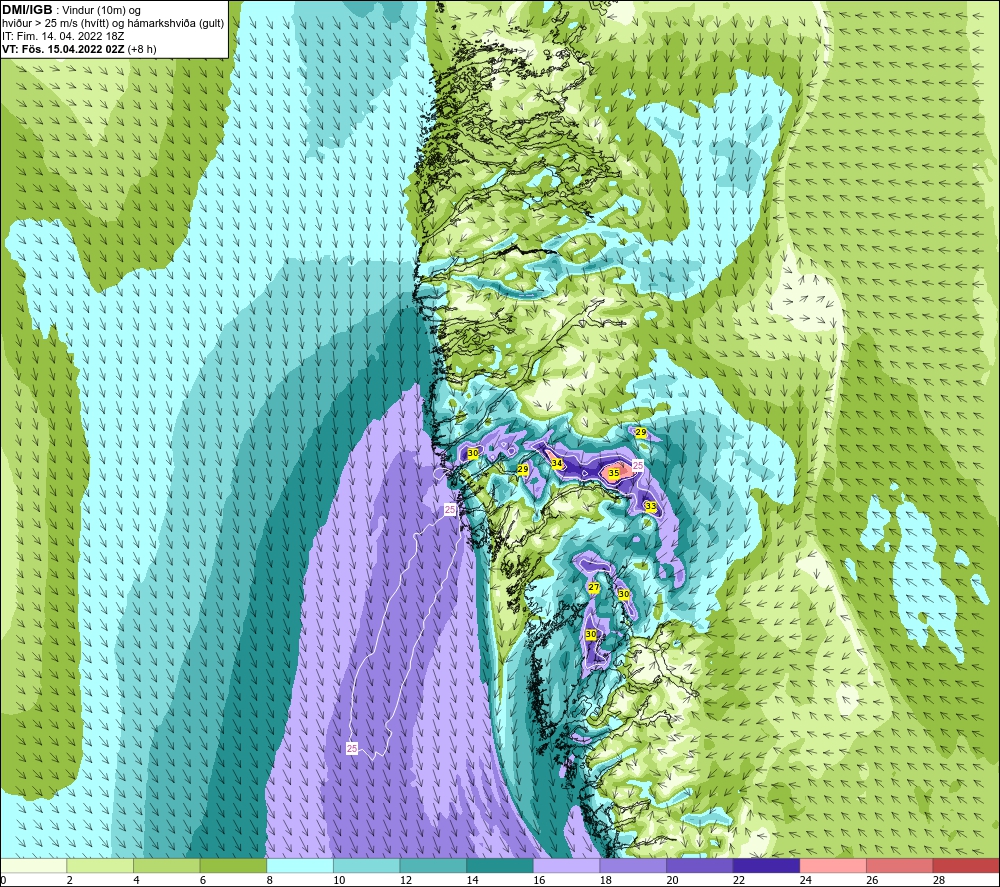Viewport: 1000px width, 887px height.
Task: Click the 16–18 m/s lavender legend swatch
Action: coord(566,866)
